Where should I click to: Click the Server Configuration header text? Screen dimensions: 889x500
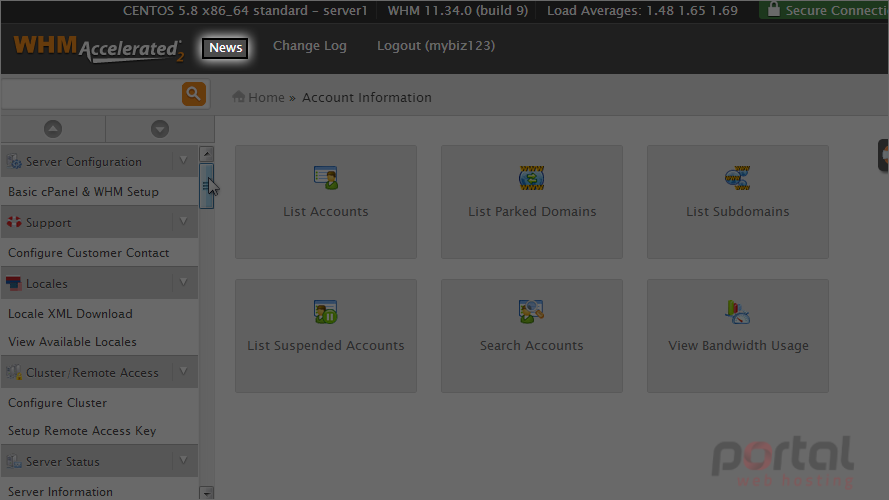(x=84, y=162)
